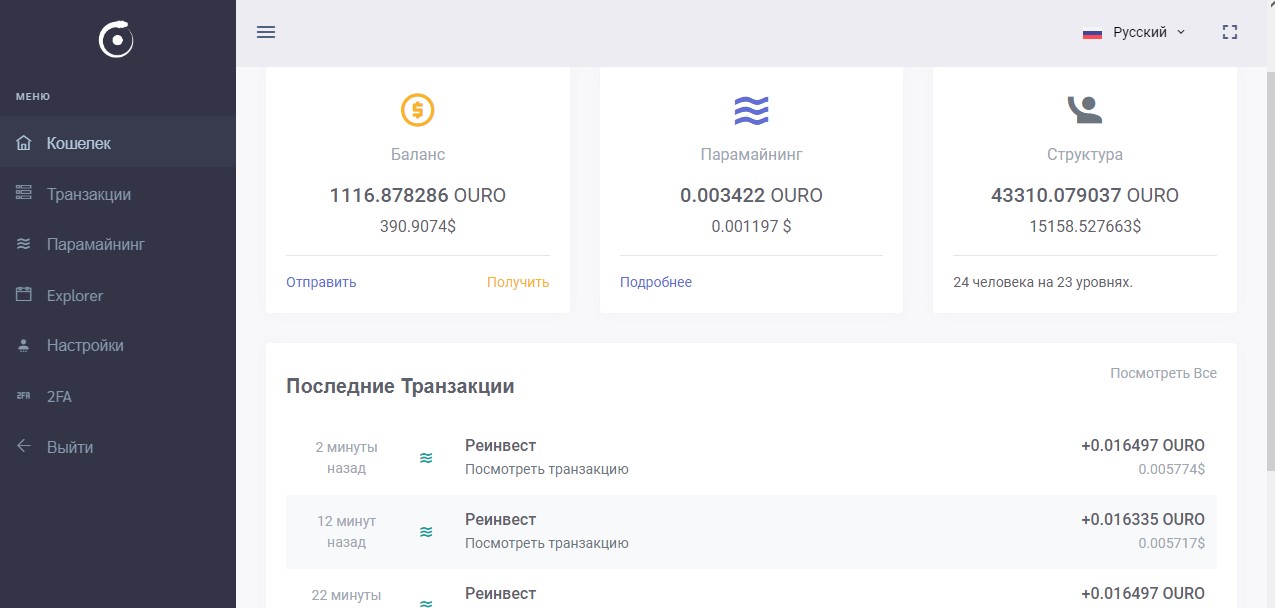Click the arrow icon beside Выйти

[x=24, y=446]
